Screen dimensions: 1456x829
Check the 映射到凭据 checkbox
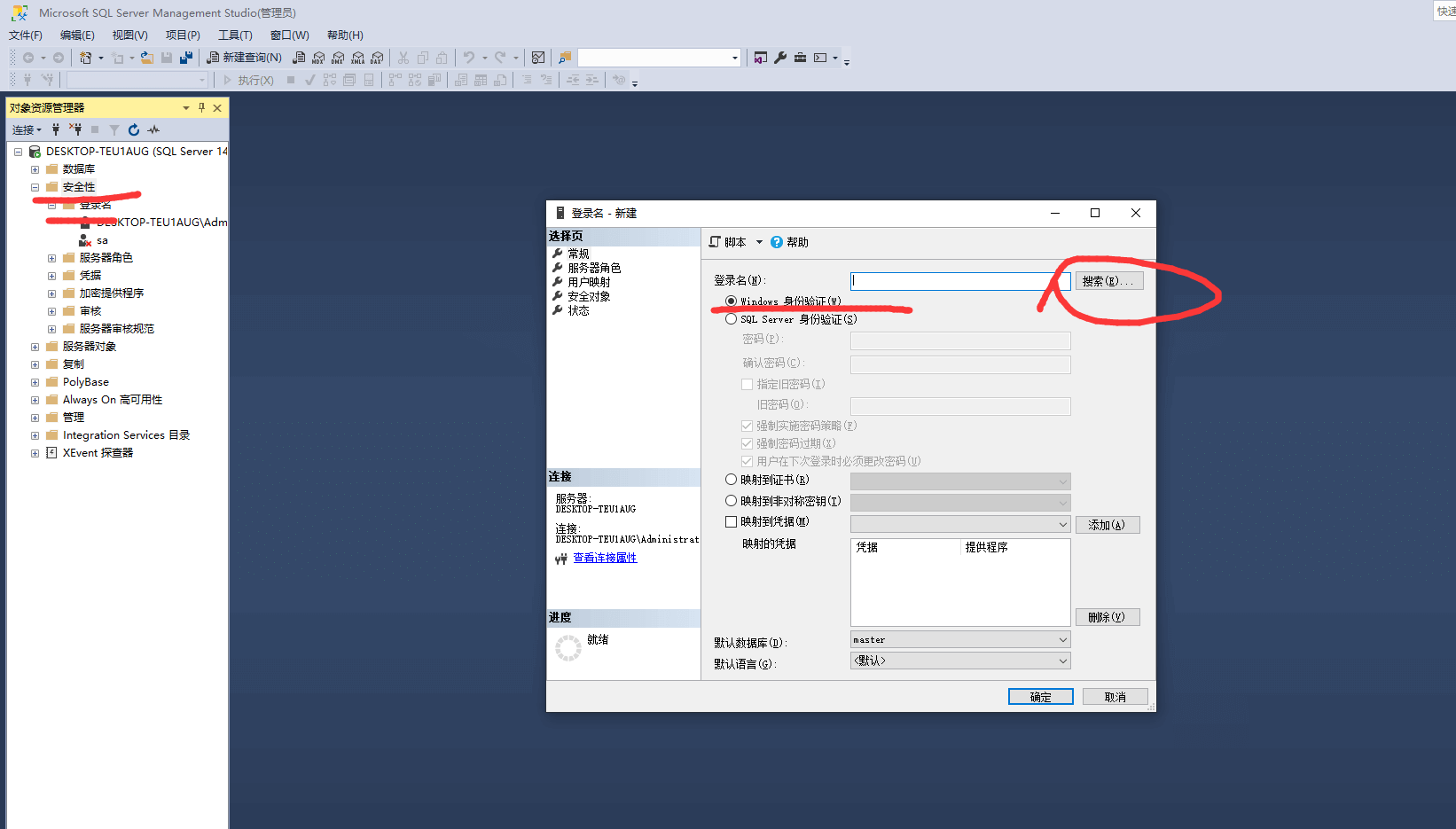(x=731, y=522)
